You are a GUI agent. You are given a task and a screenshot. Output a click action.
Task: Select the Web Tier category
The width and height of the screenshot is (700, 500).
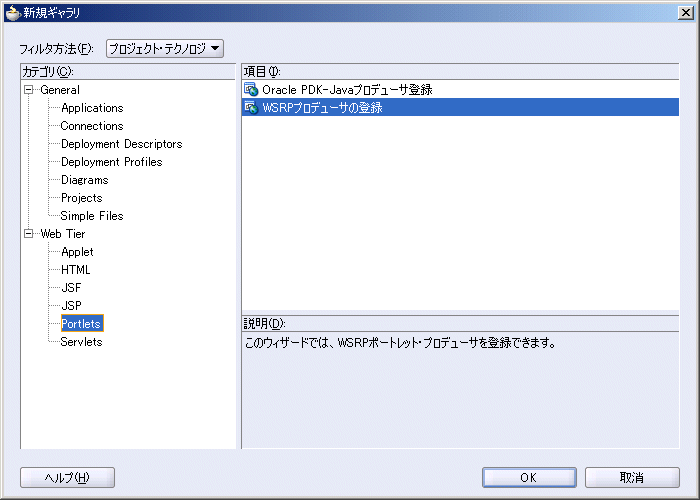[62, 233]
